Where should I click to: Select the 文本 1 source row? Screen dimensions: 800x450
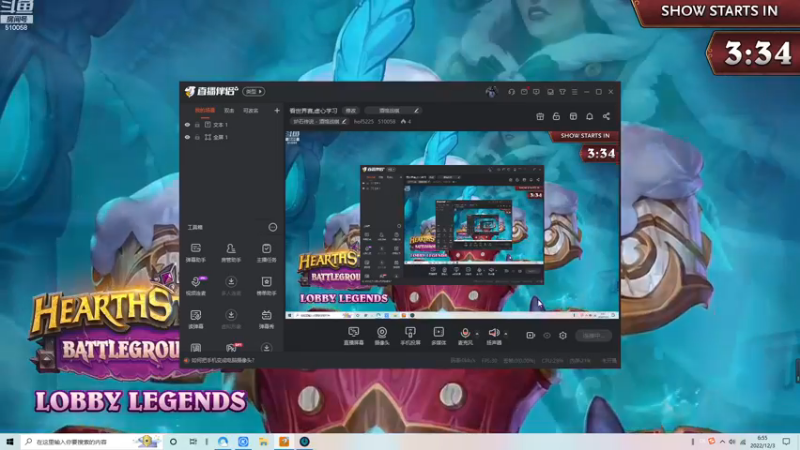click(x=232, y=125)
